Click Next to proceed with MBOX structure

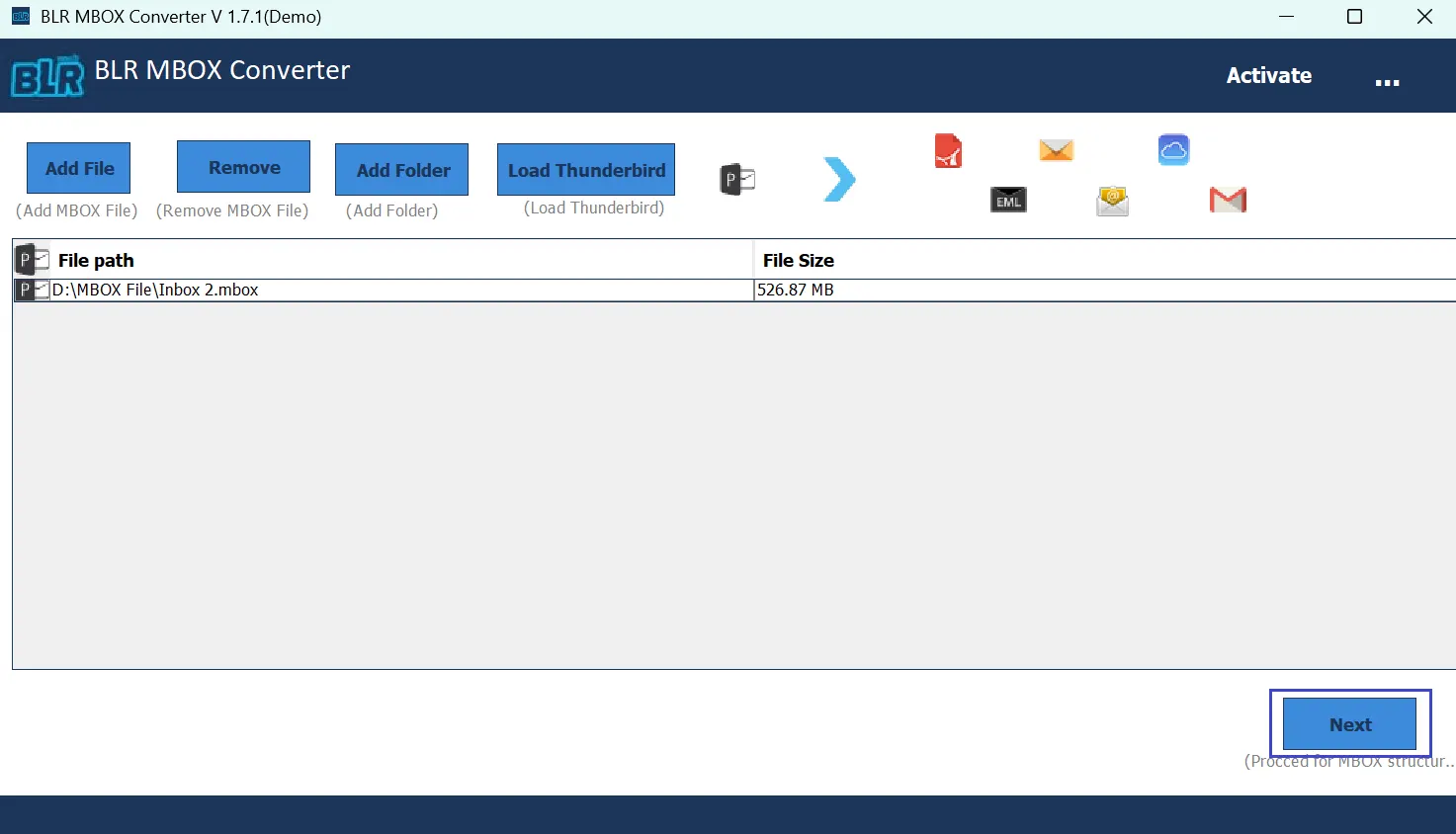click(1349, 724)
